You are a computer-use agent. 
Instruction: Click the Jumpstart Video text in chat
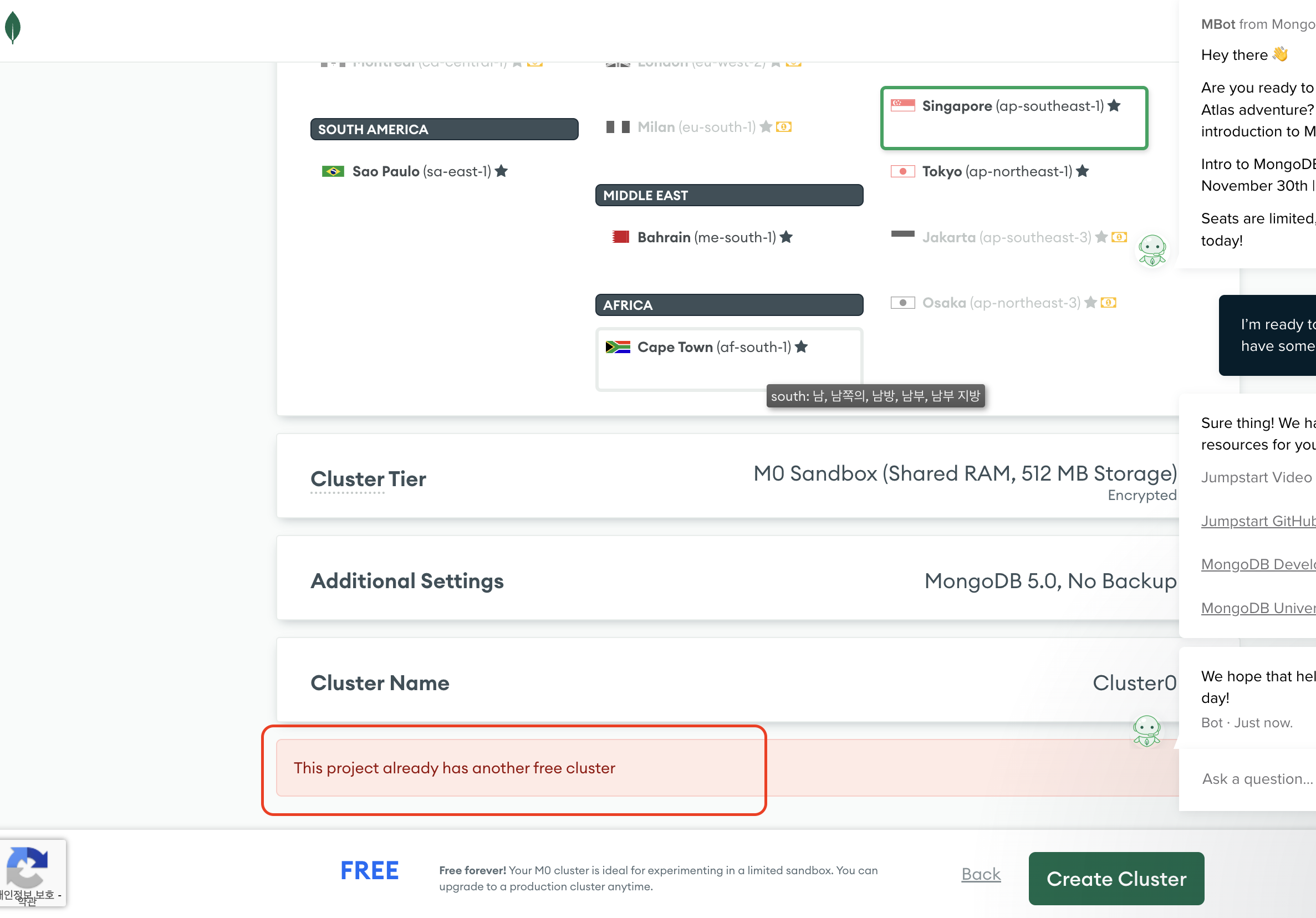pyautogui.click(x=1256, y=477)
